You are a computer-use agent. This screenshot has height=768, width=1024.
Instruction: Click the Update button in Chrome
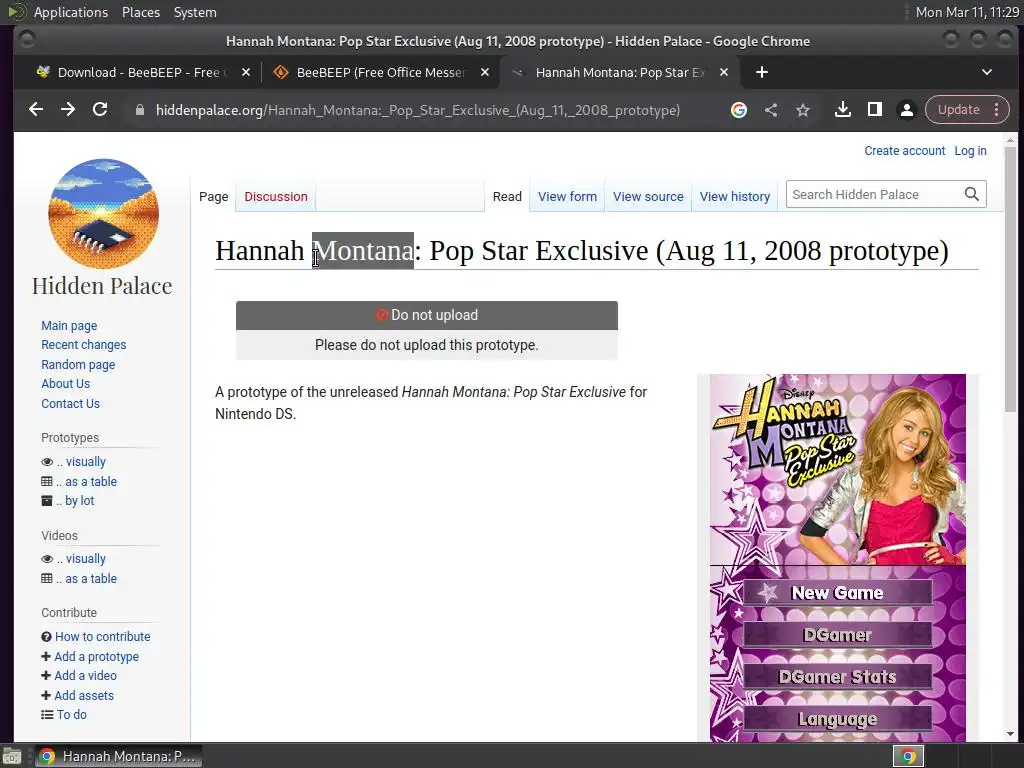(x=959, y=110)
